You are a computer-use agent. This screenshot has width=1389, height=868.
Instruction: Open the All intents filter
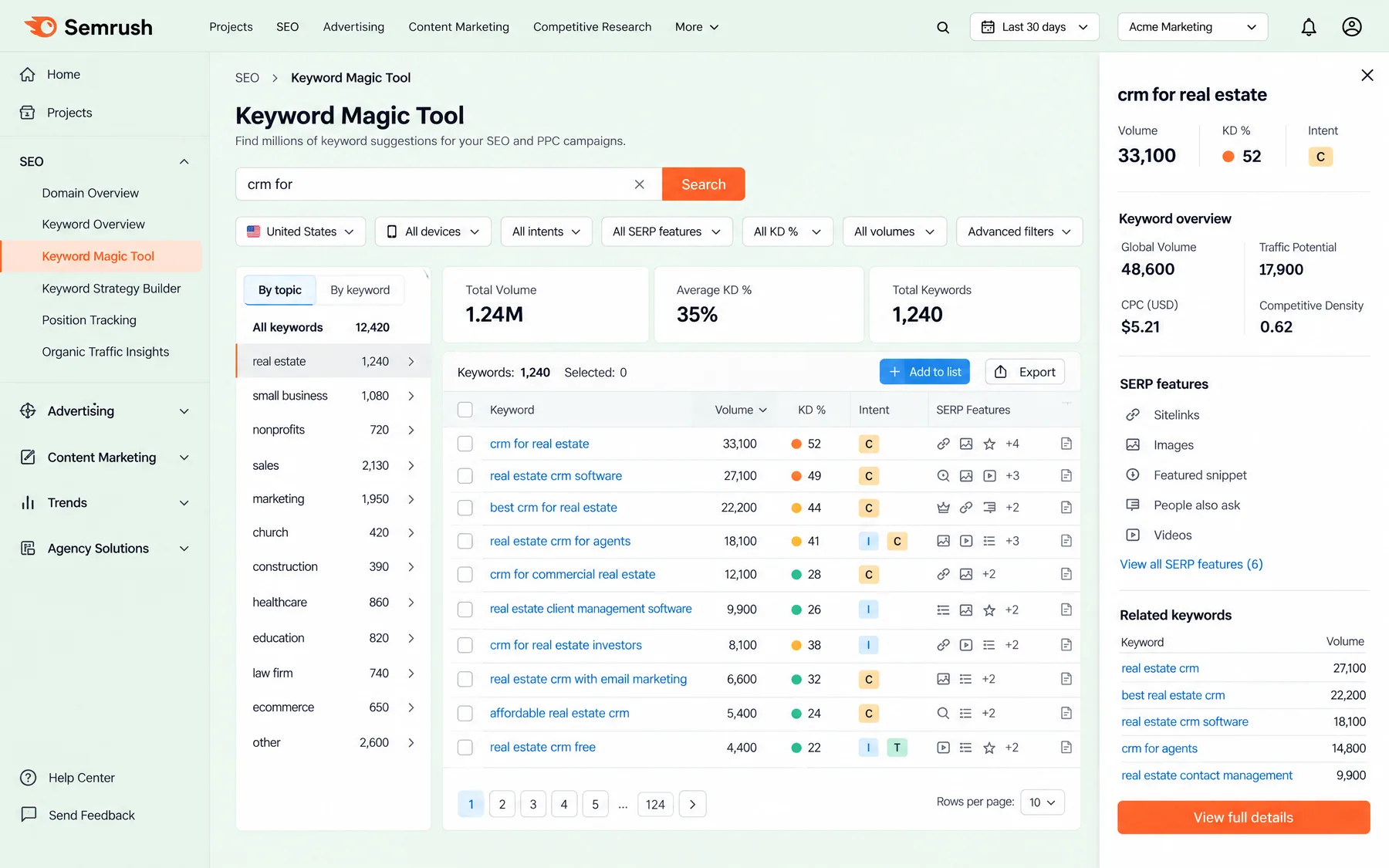pos(546,231)
